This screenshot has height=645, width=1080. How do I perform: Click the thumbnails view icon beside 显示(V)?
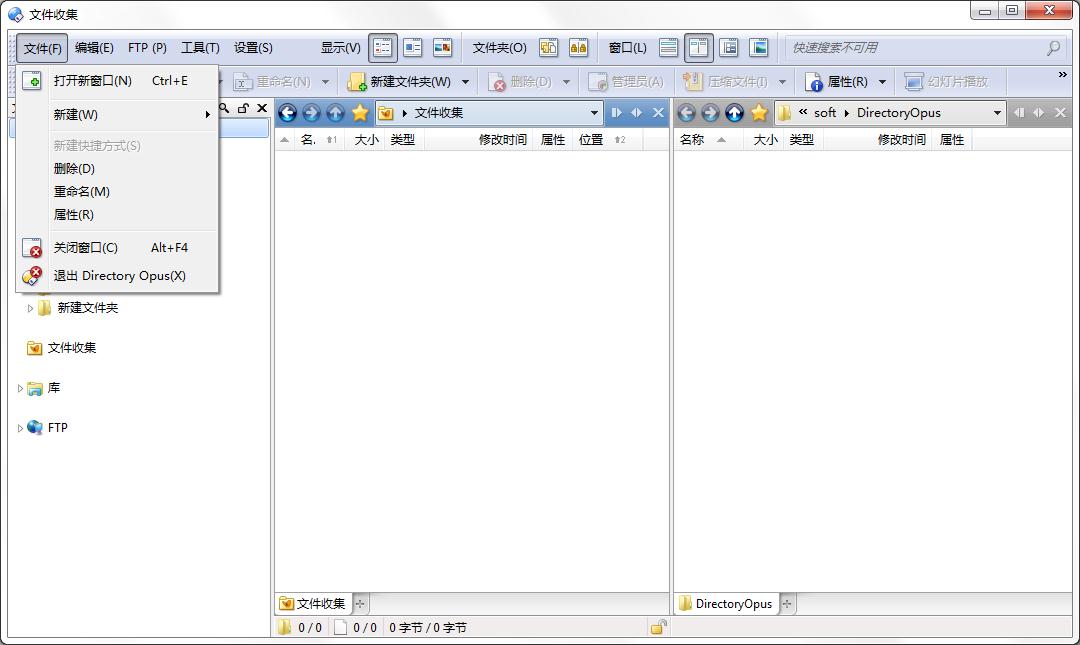pos(445,47)
